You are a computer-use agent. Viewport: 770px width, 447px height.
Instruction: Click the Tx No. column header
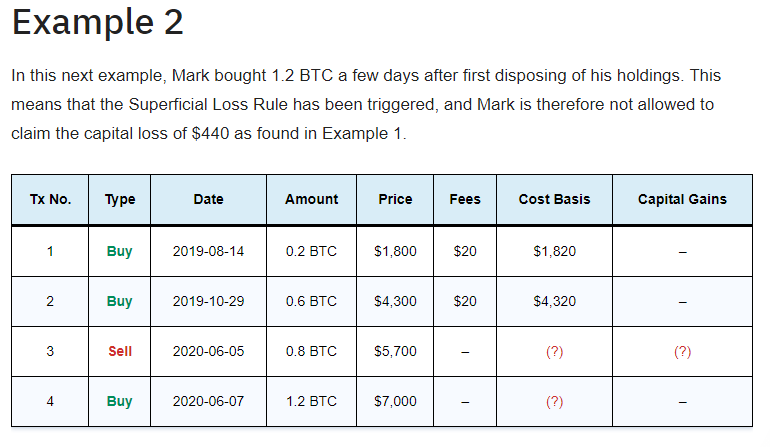click(x=50, y=199)
